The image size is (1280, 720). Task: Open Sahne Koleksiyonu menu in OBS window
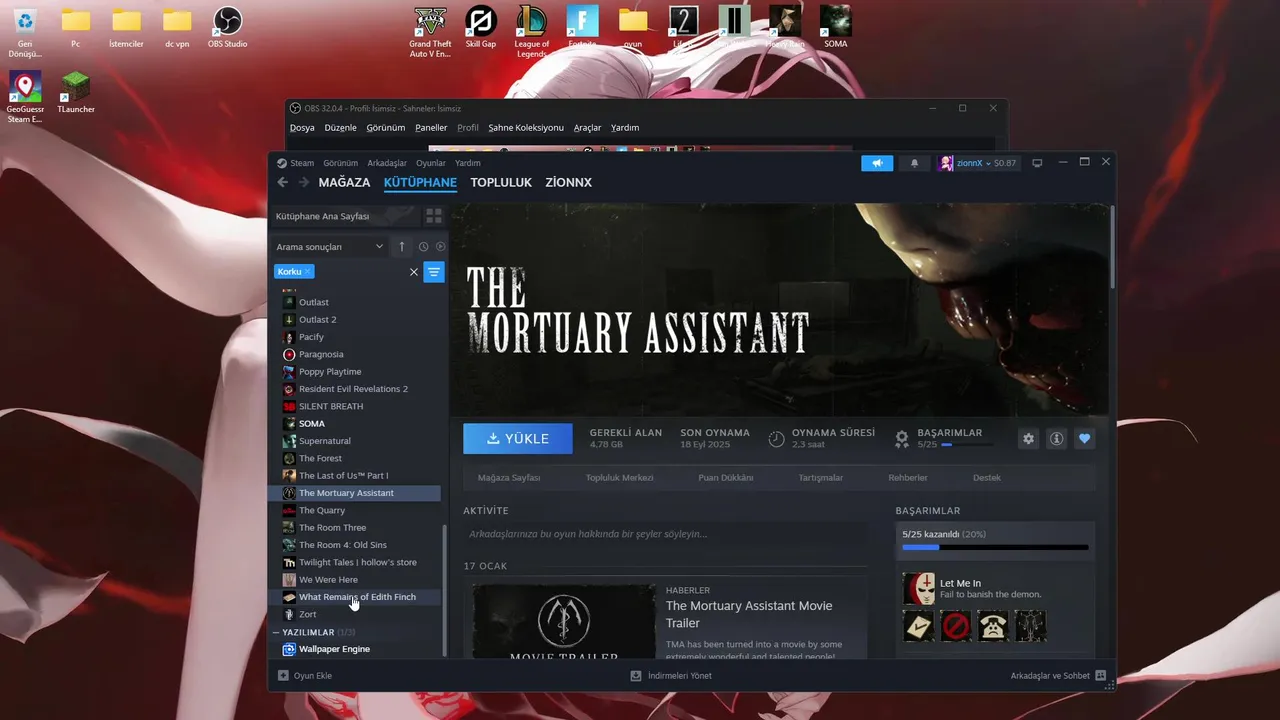pos(526,128)
